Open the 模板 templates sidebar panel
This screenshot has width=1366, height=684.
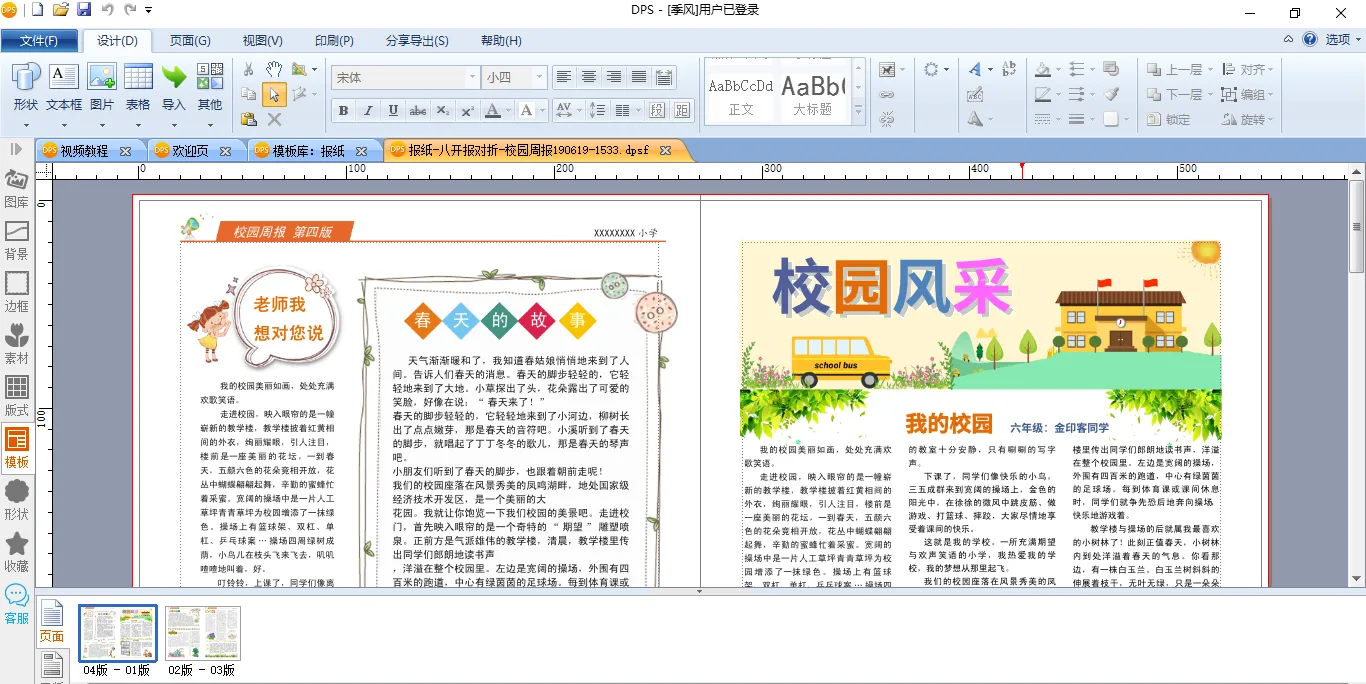[16, 447]
